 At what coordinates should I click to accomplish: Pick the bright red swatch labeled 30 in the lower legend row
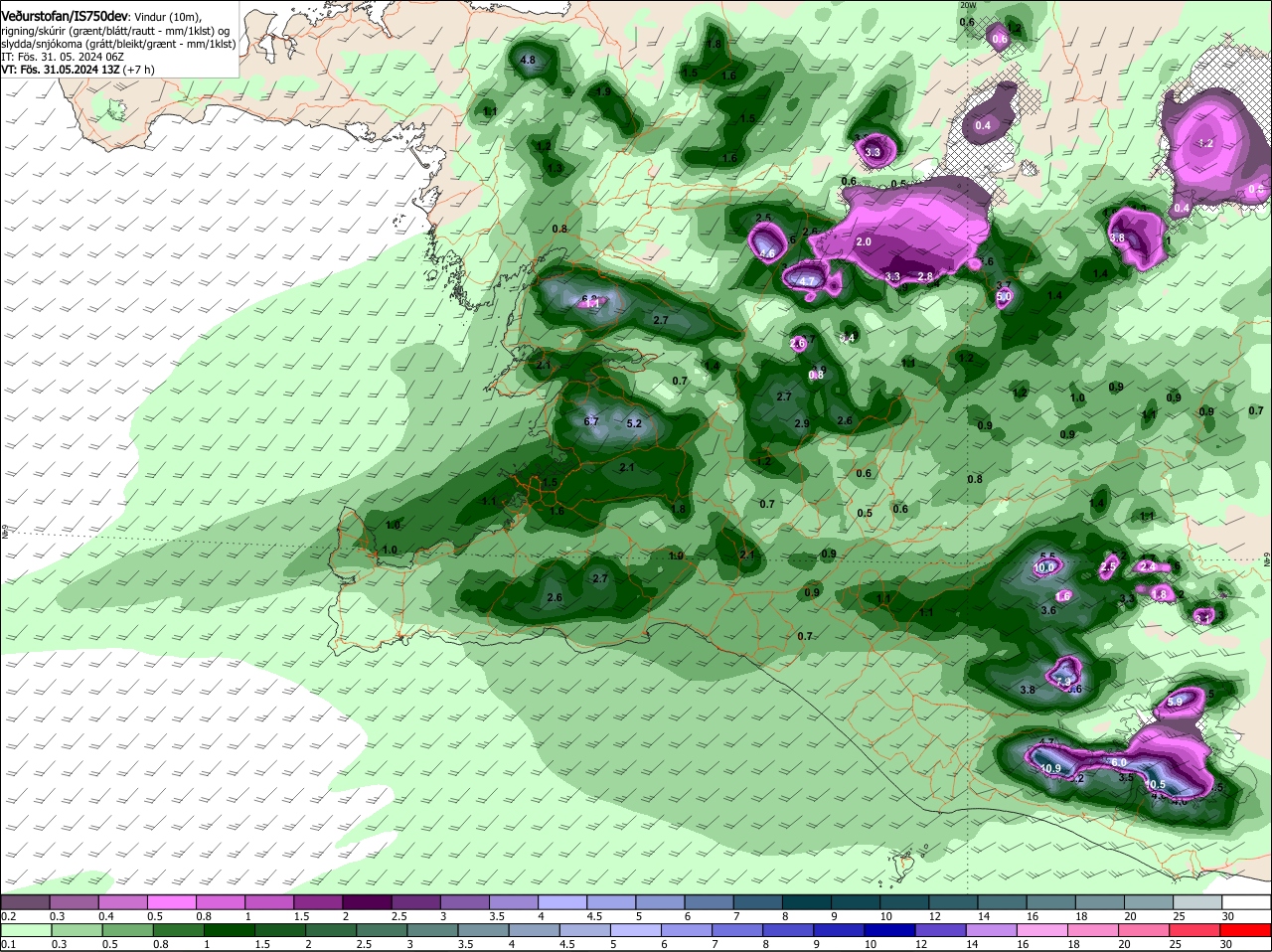pos(1245,929)
